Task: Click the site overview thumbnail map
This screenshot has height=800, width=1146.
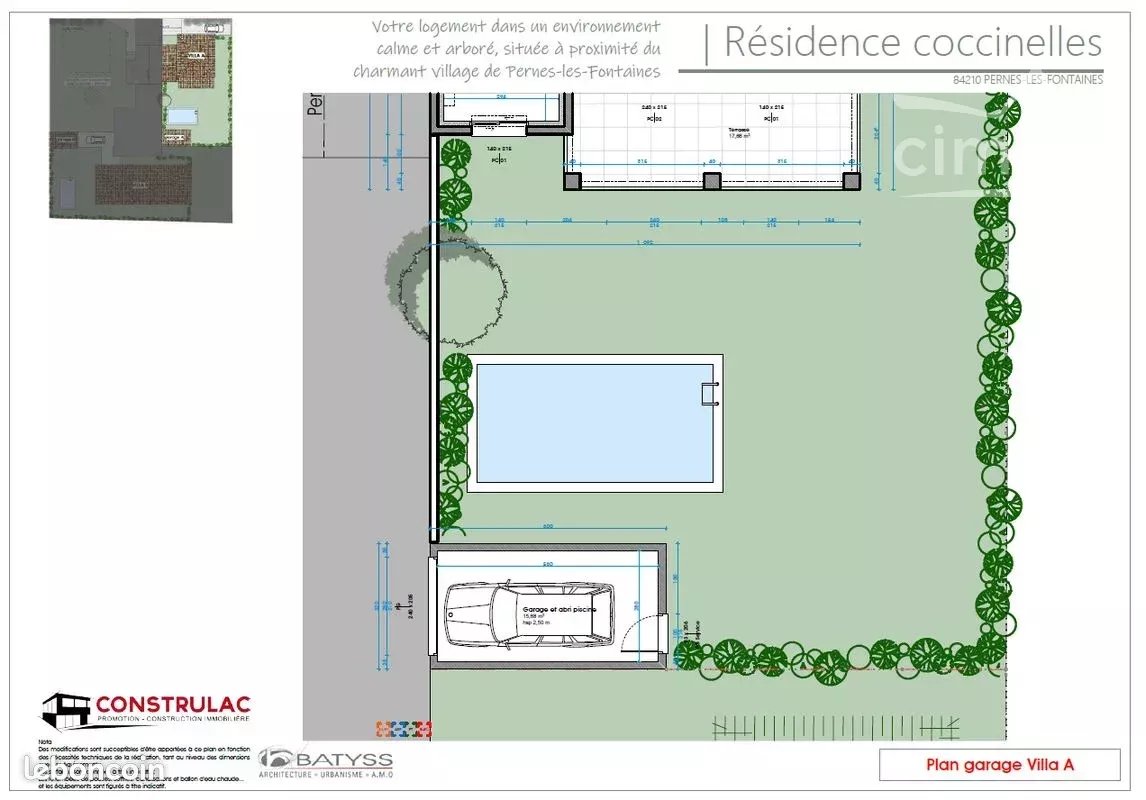Action: tap(141, 120)
